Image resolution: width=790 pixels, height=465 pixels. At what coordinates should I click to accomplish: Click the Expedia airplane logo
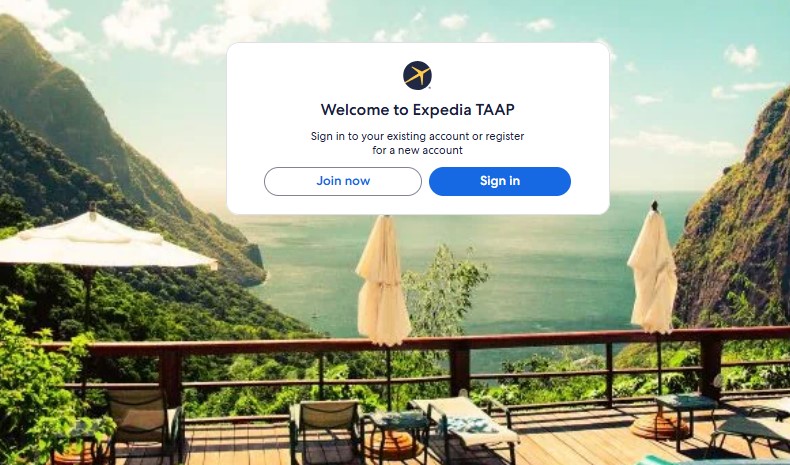(417, 76)
